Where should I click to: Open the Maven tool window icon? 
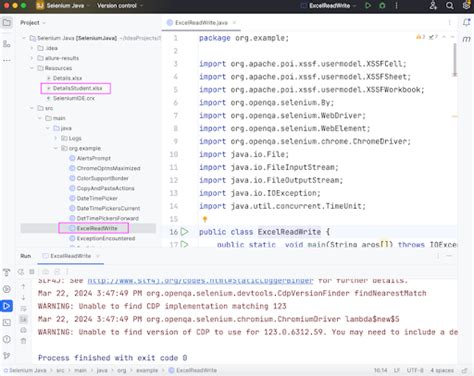466,39
